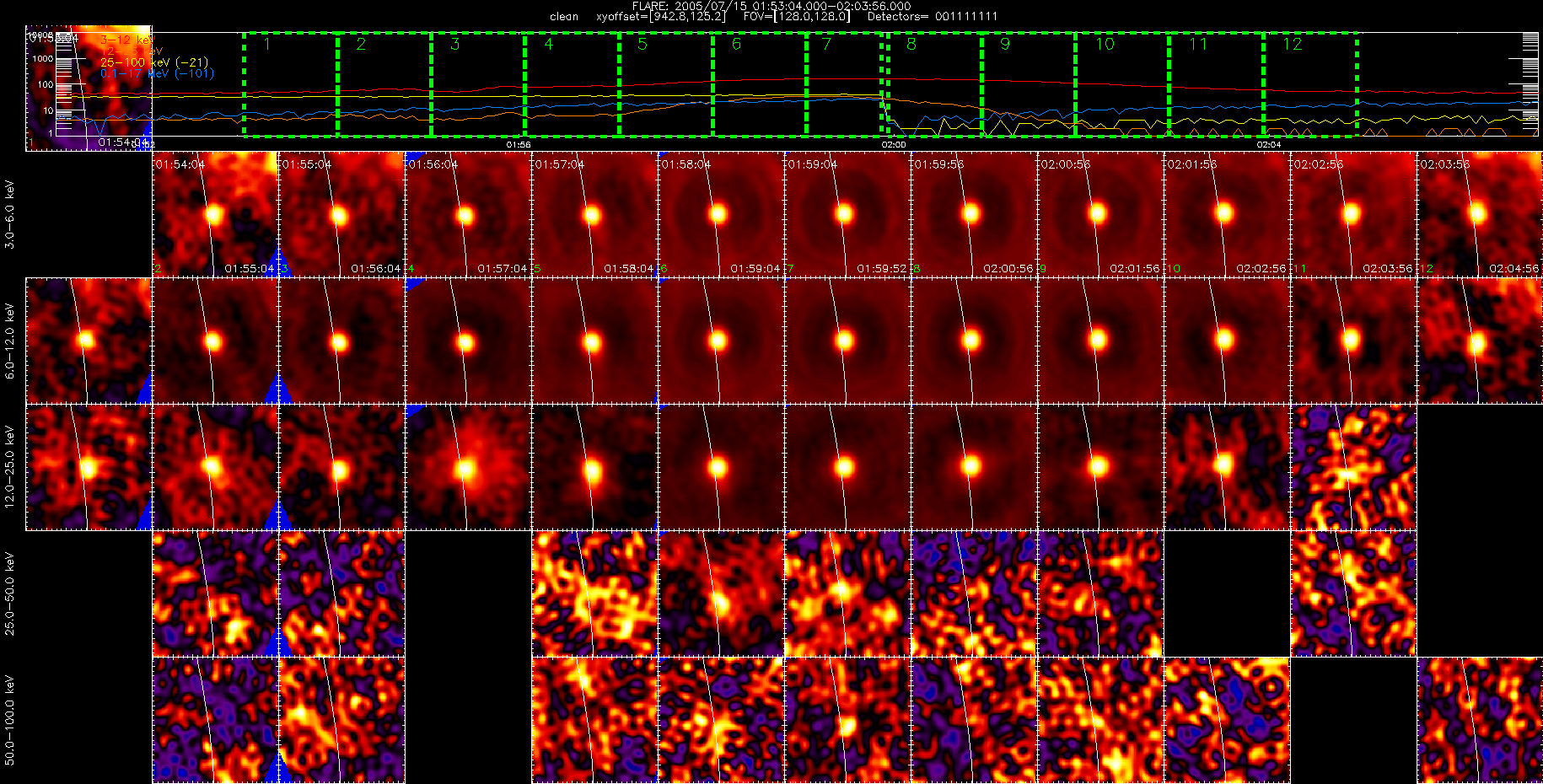Open the 3.0-6.0 keV image labeled 01:57:04
1543x784 pixels.
594,214
